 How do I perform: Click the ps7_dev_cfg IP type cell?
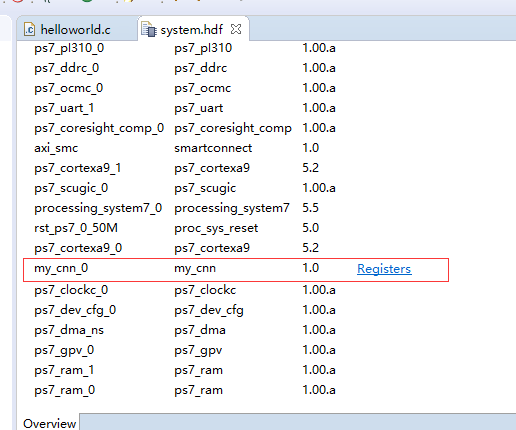coord(209,310)
